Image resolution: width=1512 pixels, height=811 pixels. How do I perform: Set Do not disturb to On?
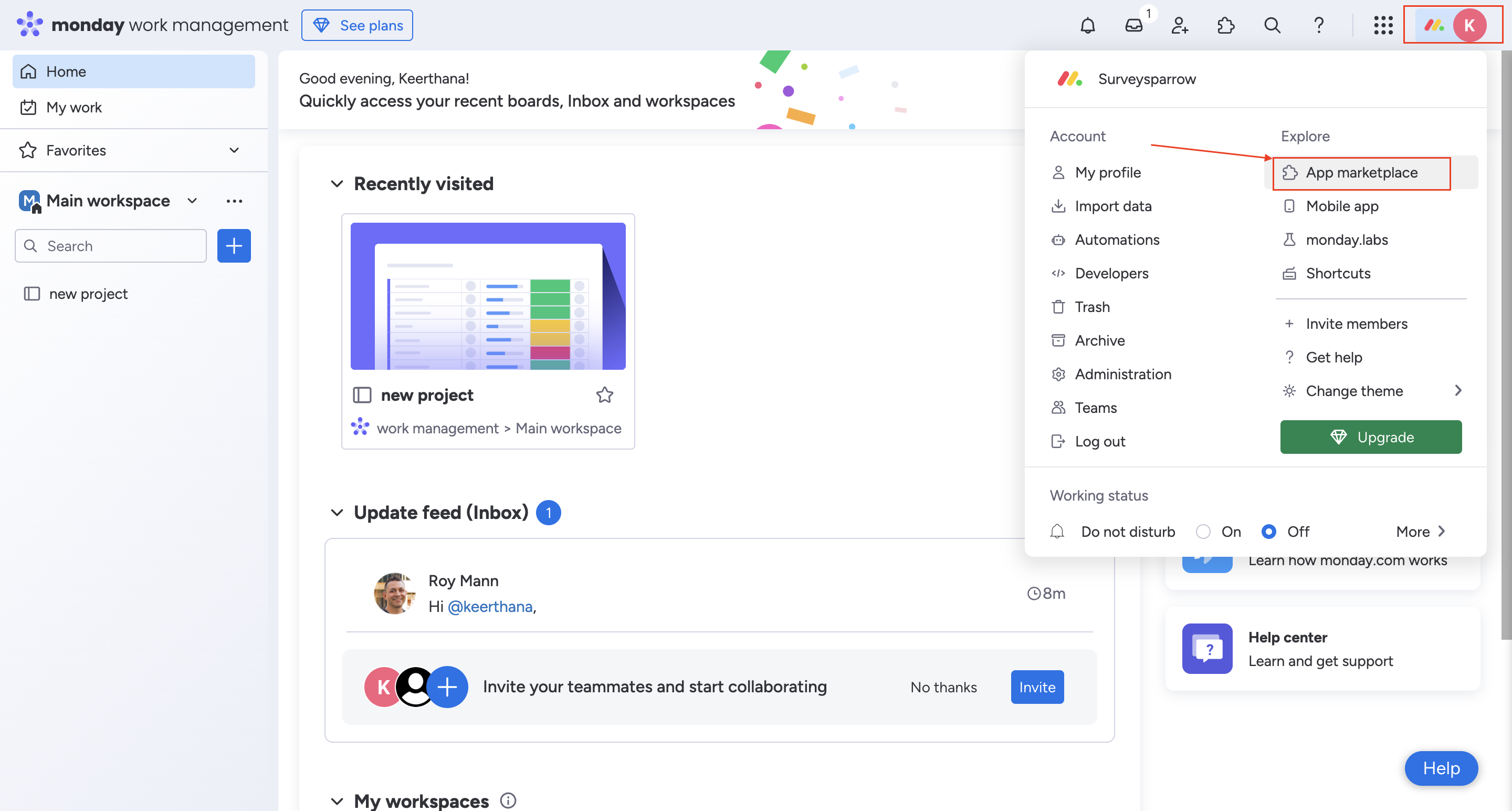point(1203,532)
